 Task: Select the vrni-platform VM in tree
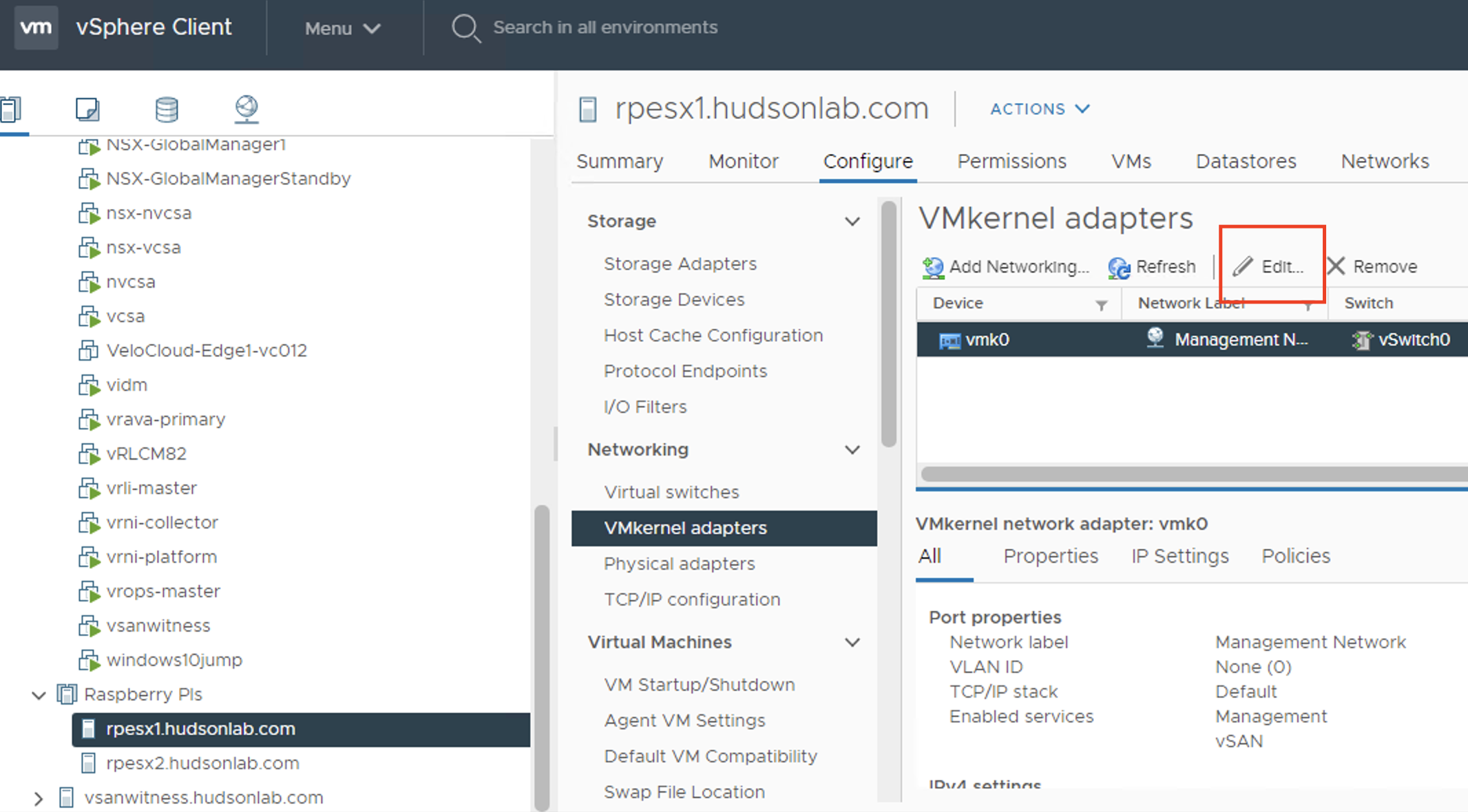(x=162, y=557)
